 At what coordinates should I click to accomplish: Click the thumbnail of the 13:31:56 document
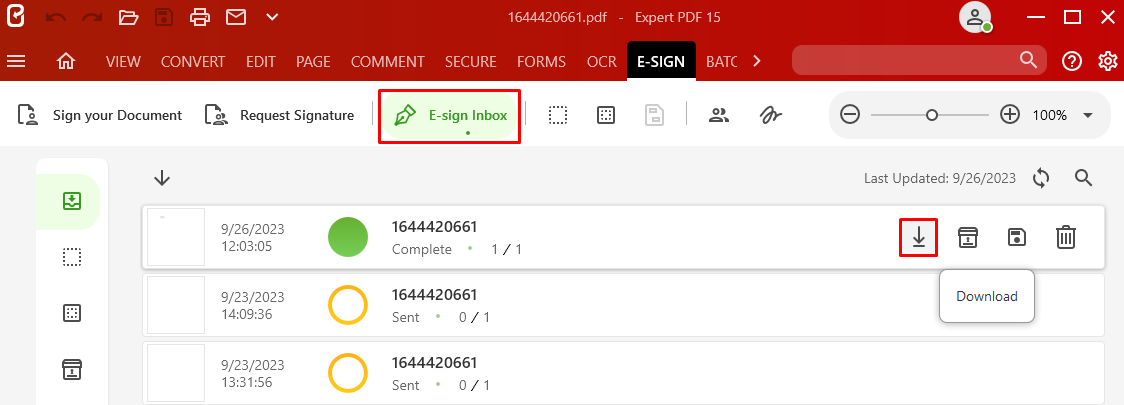[176, 373]
